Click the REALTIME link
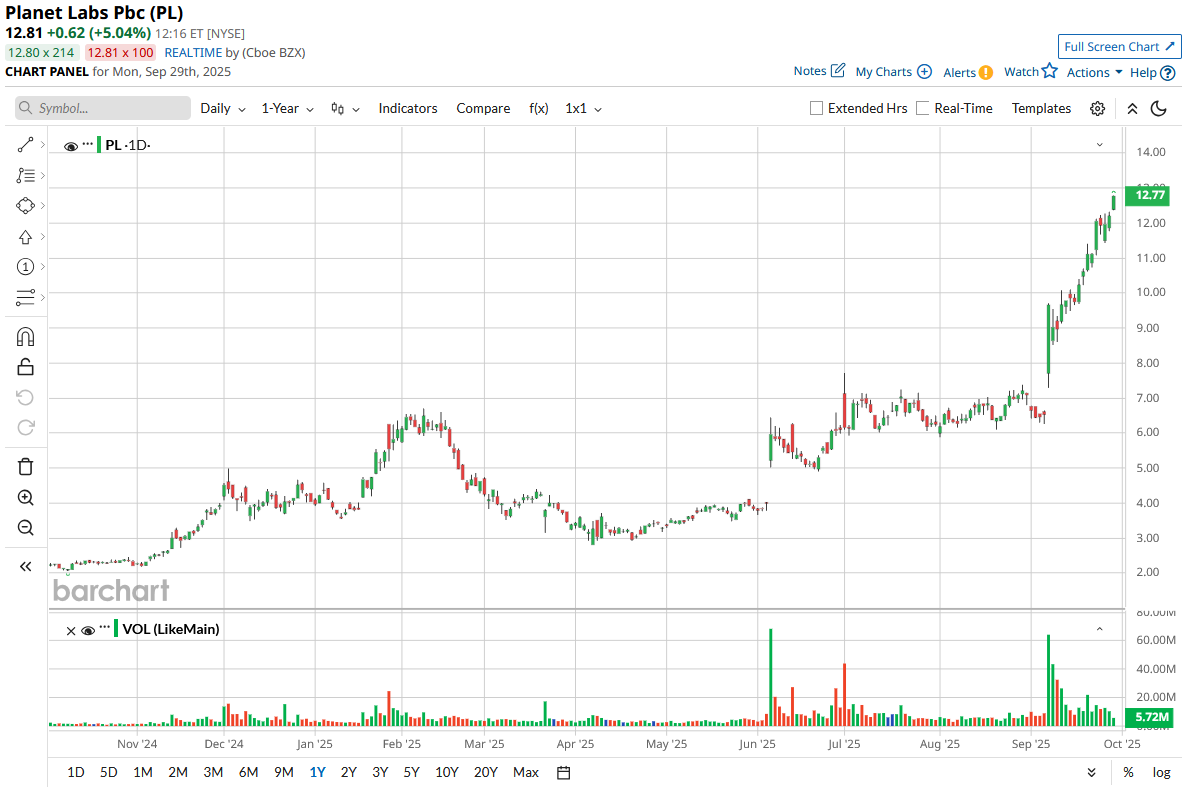 pyautogui.click(x=193, y=52)
